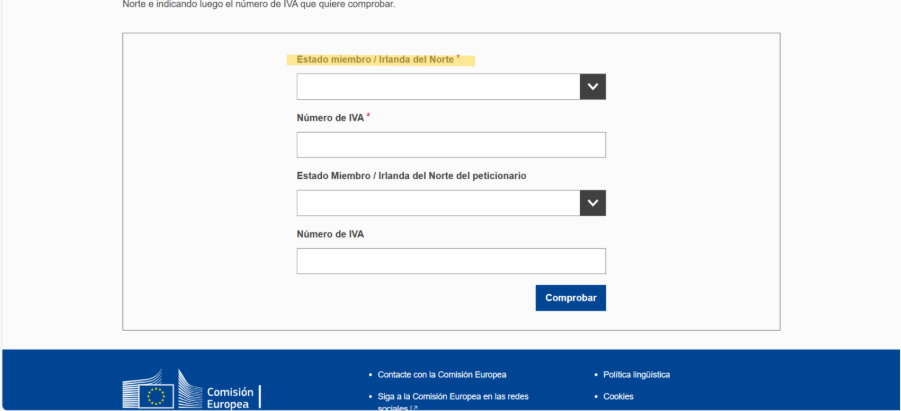Click chevron arrow of the peticionario country dropdown

pos(592,203)
